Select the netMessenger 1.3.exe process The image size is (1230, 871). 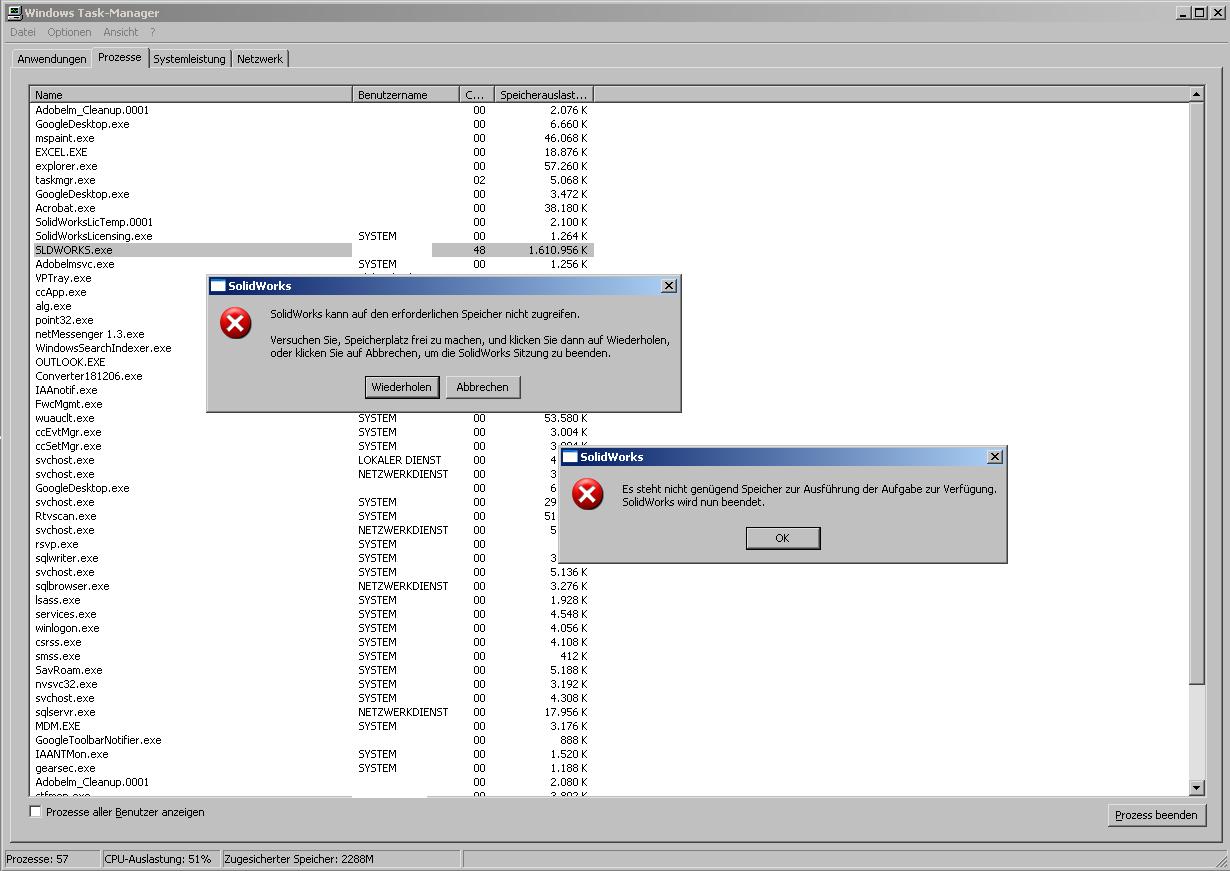pyautogui.click(x=90, y=334)
